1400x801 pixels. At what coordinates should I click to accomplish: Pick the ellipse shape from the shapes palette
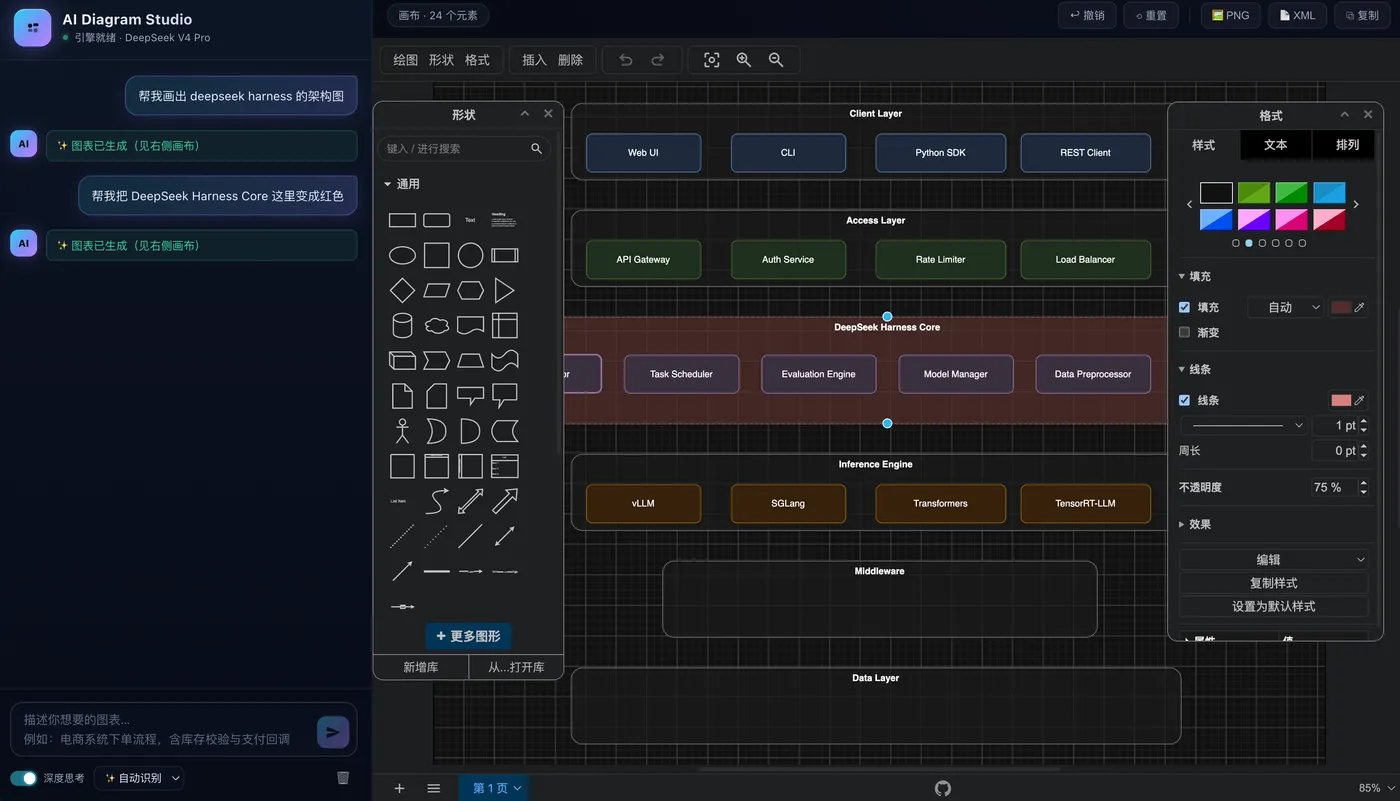point(402,256)
